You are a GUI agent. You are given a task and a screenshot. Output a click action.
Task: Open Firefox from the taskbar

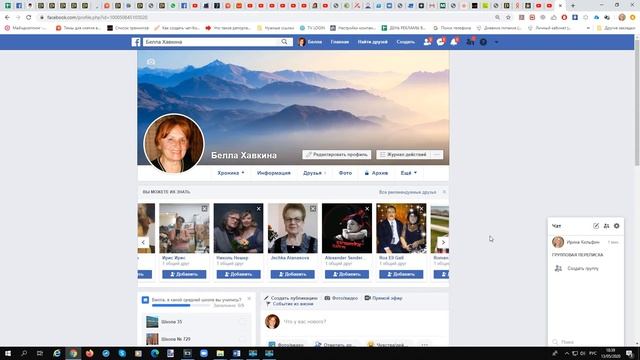89,353
